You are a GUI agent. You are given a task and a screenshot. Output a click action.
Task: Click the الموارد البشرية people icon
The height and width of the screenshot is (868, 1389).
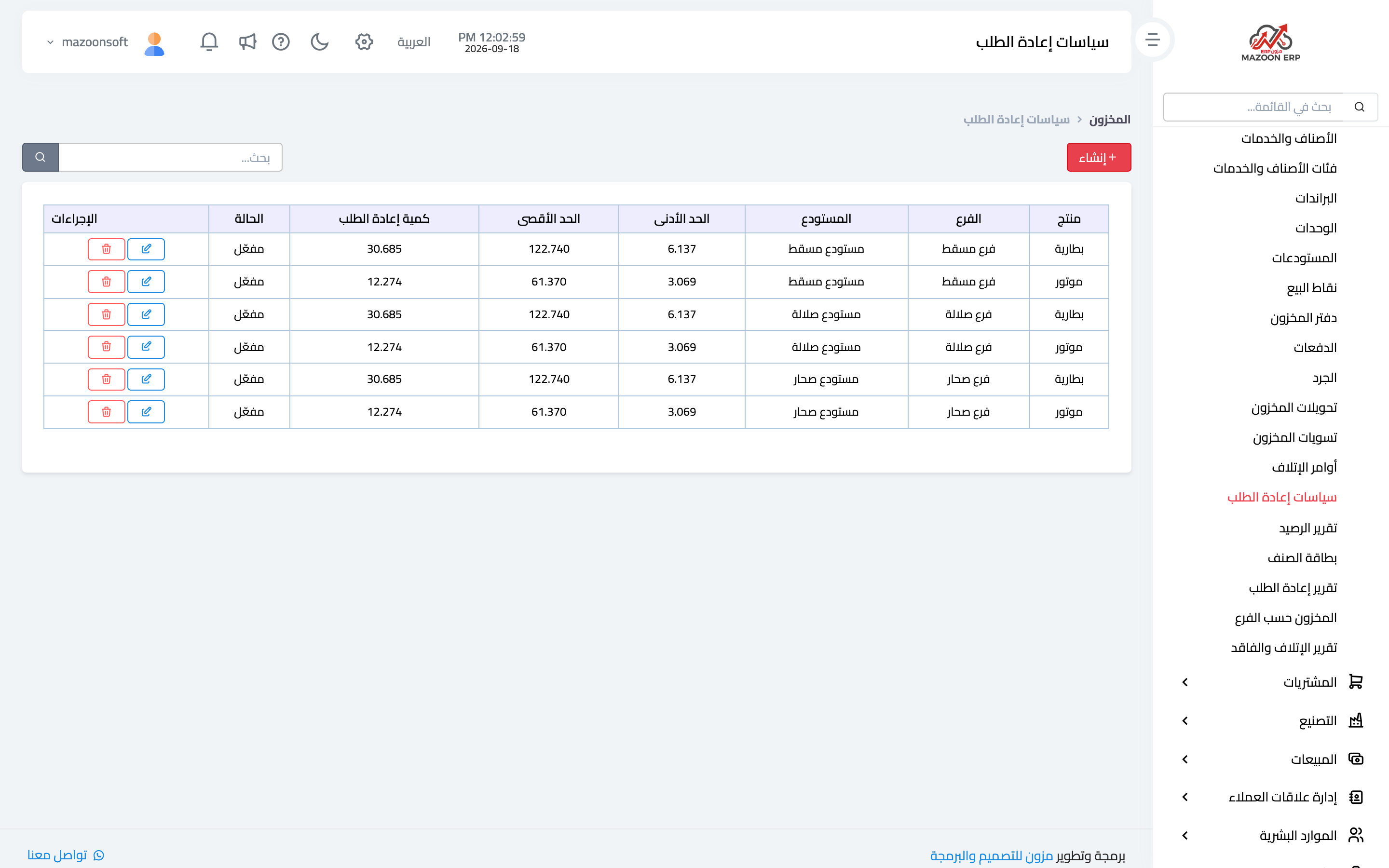pos(1356,835)
